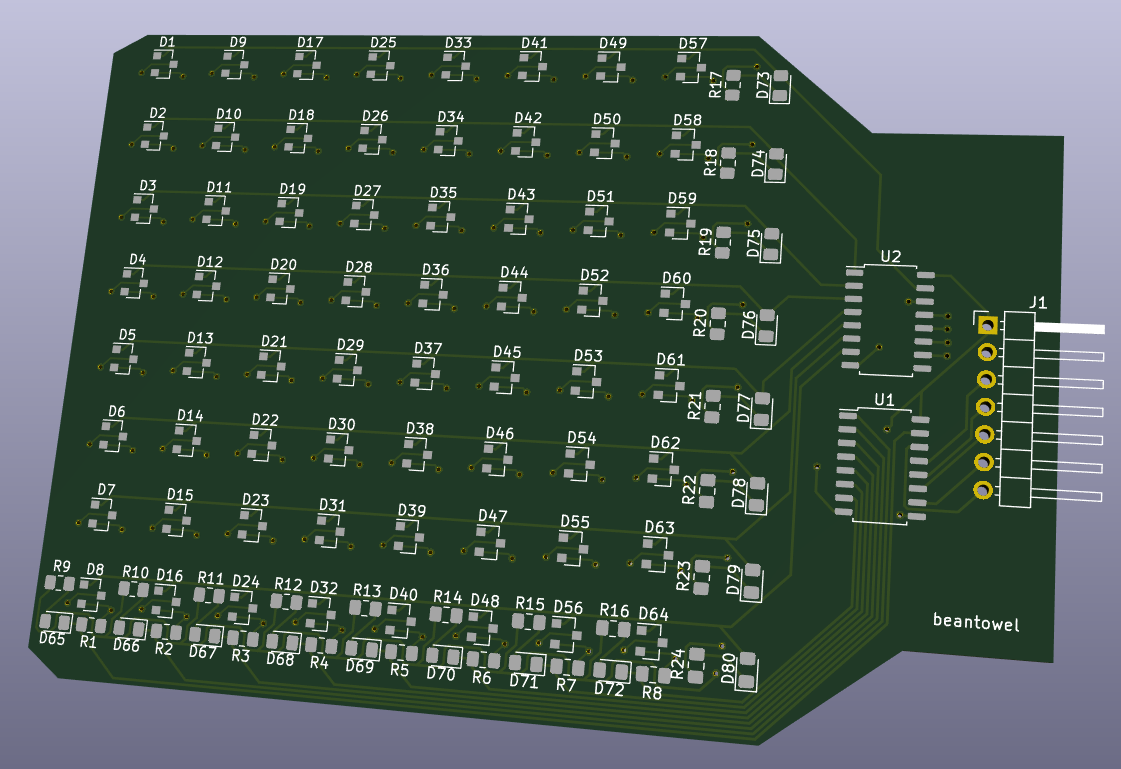Click the U1 IC body

pyautogui.click(x=882, y=465)
